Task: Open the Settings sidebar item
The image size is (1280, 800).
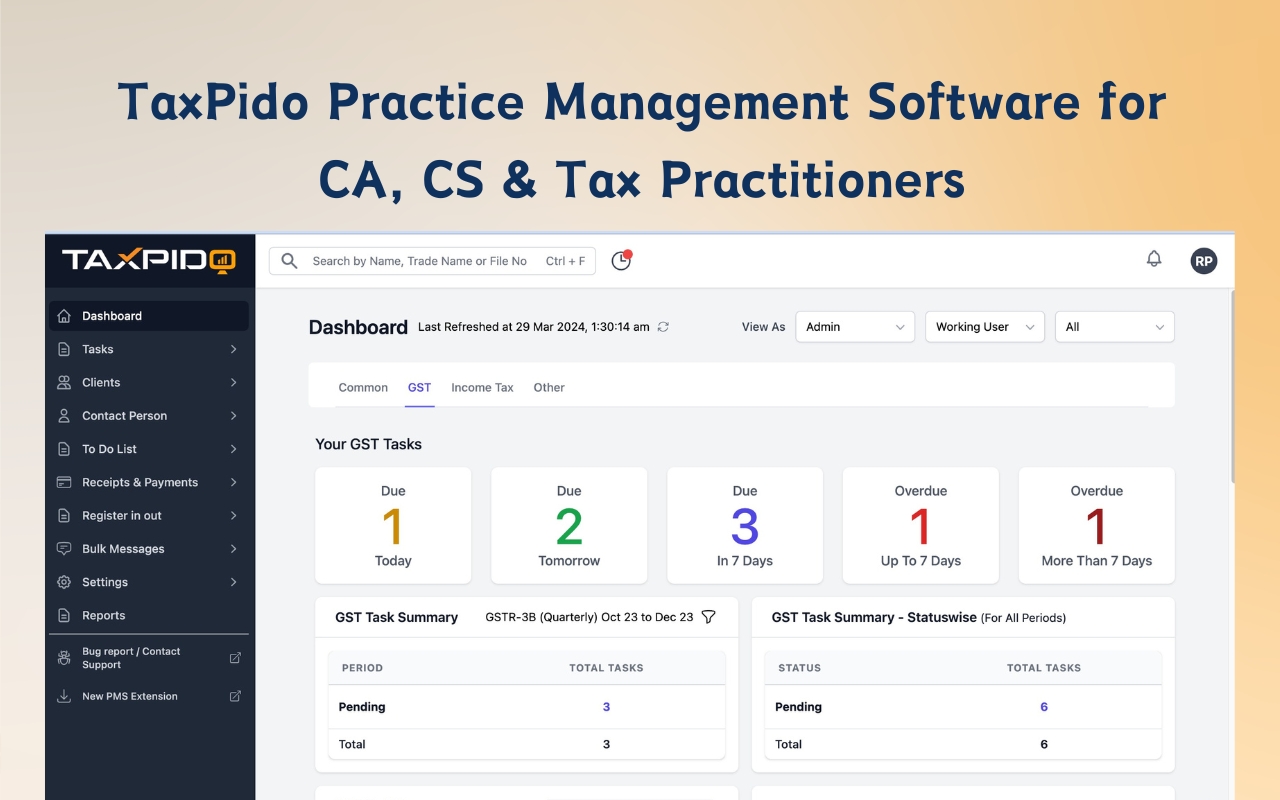Action: click(105, 582)
